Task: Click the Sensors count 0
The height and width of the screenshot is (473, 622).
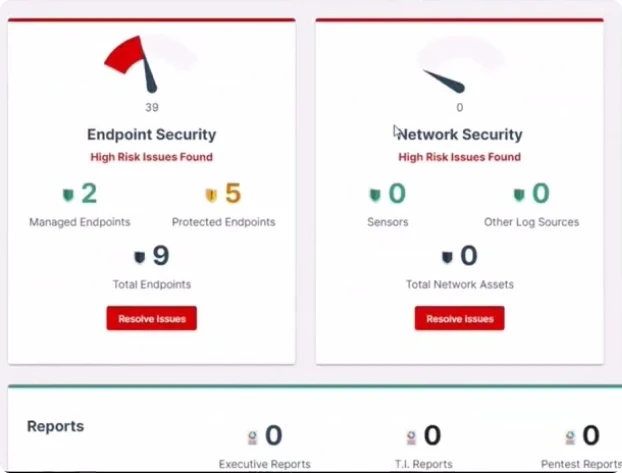Action: click(x=397, y=194)
